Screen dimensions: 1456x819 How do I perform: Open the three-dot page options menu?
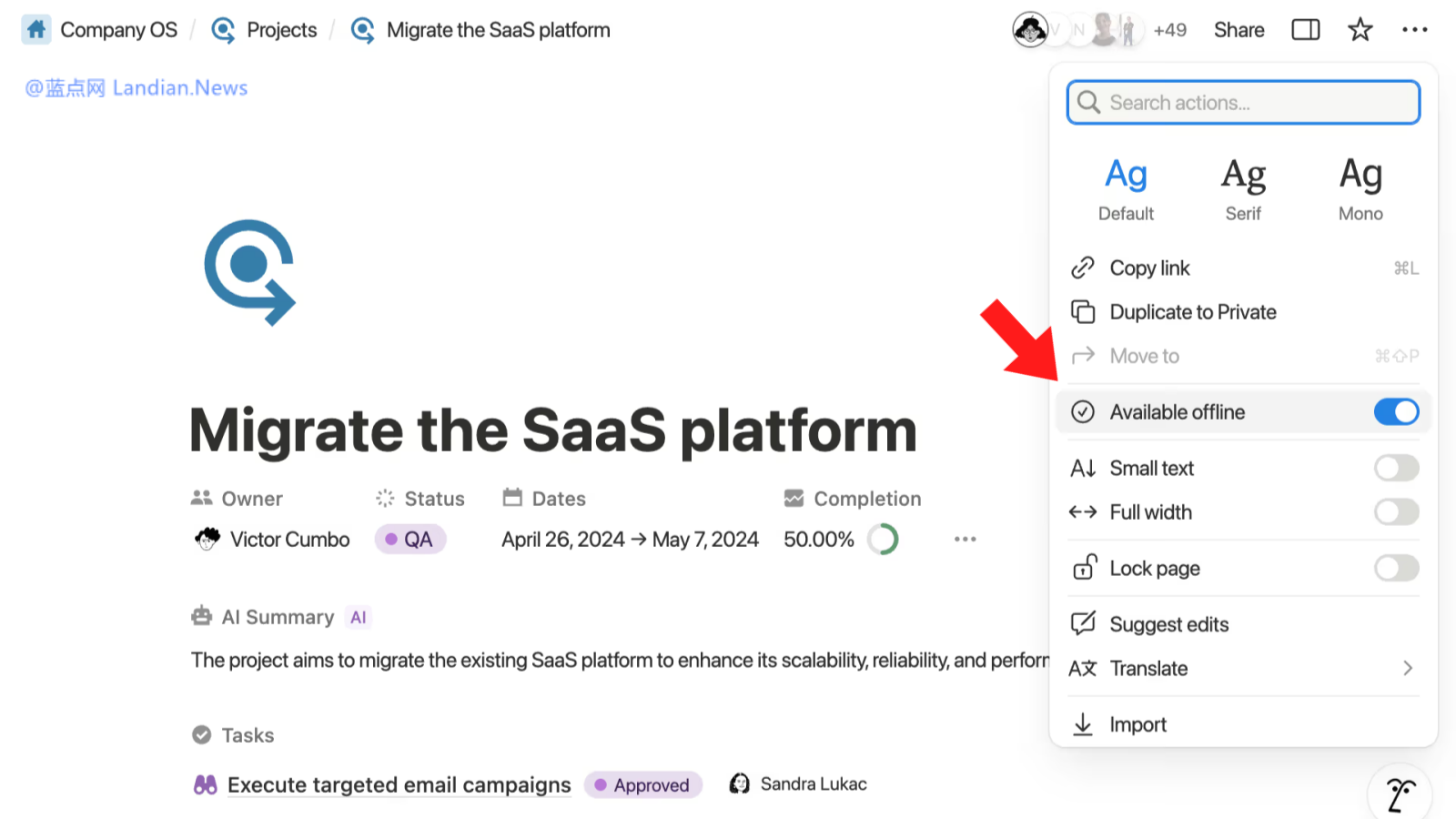pos(1414,30)
